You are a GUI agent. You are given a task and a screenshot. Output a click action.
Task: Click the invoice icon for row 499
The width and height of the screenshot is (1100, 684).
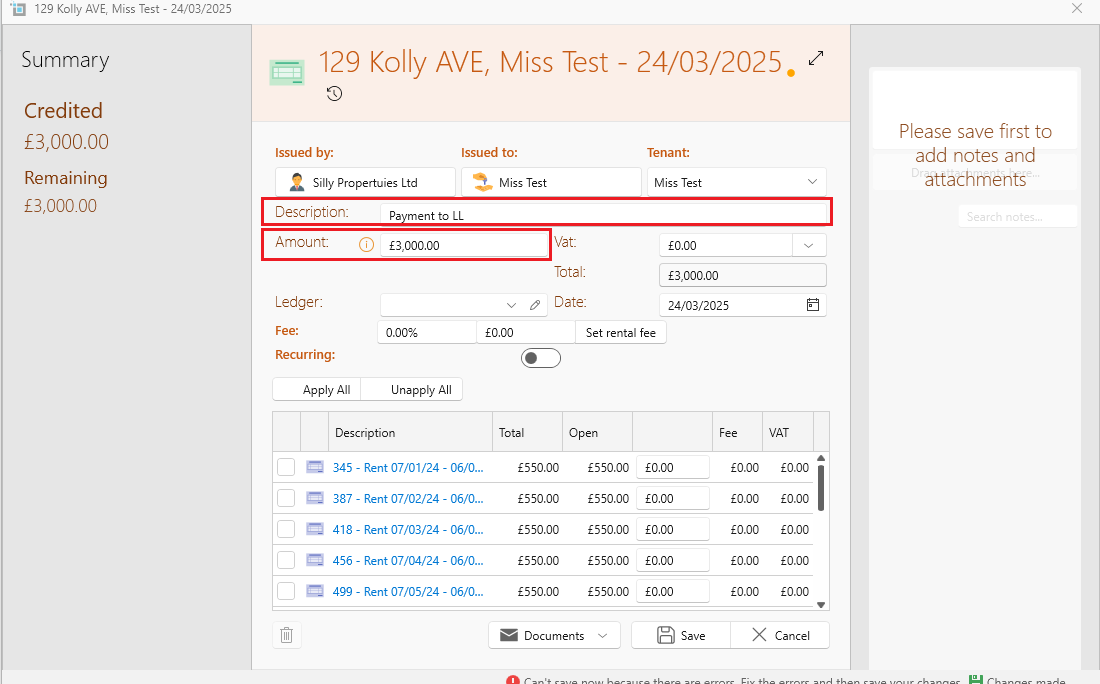tap(315, 591)
